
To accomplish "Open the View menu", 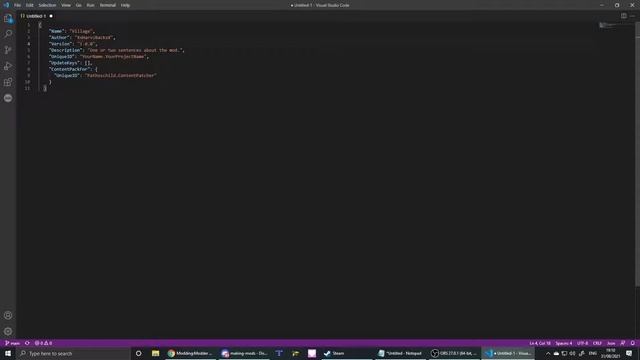I will pyautogui.click(x=66, y=5).
